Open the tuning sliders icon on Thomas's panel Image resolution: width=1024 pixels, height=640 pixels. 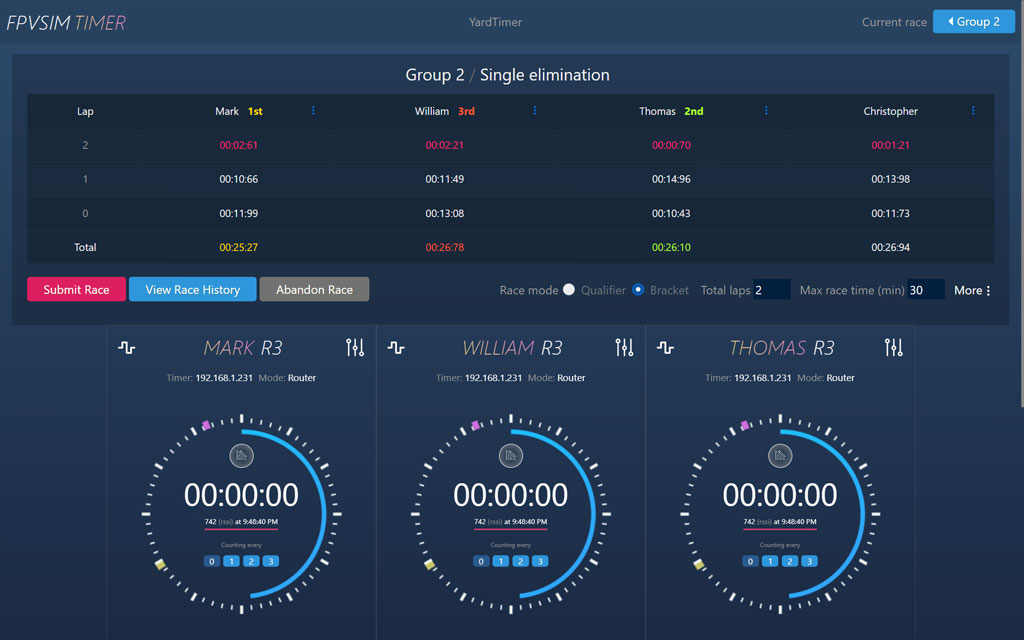893,347
